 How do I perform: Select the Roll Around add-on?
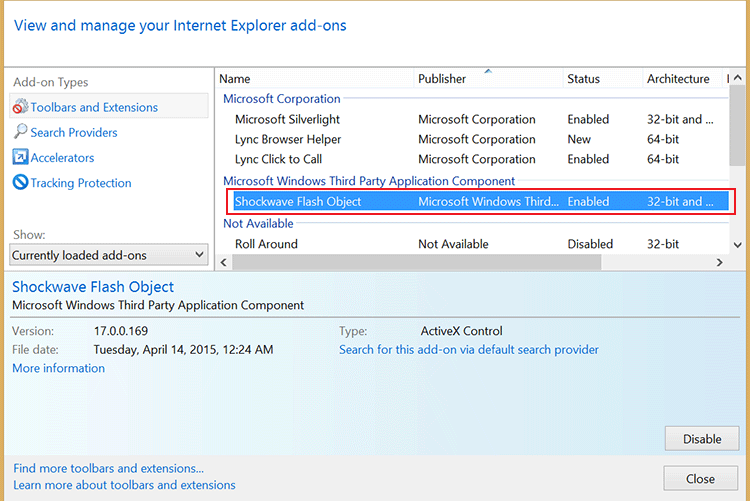[266, 244]
